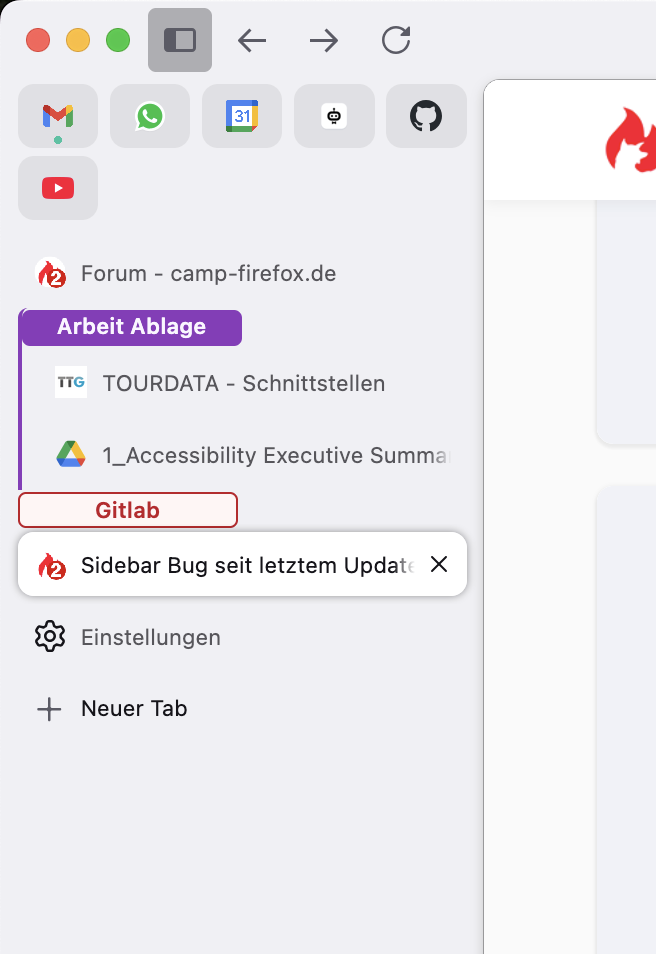Click Neuer Tab to open a tab
Viewport: 656px width, 954px height.
[134, 709]
